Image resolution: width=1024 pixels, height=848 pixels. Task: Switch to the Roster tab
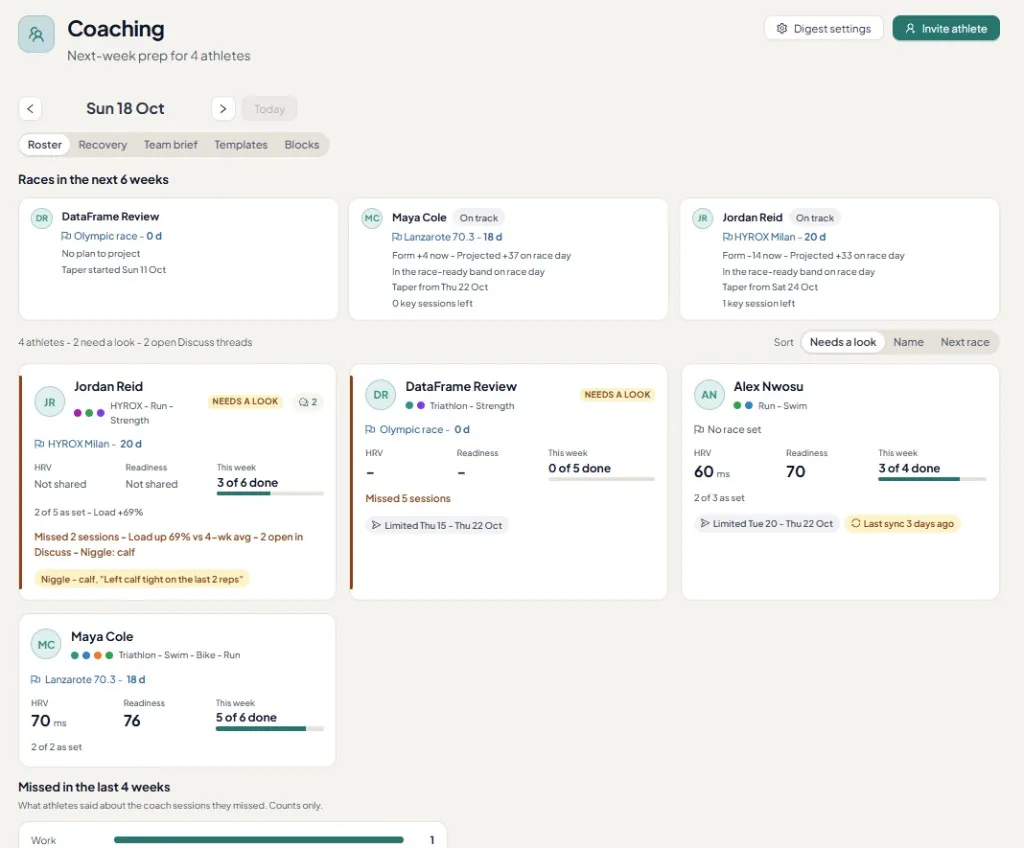coord(44,144)
